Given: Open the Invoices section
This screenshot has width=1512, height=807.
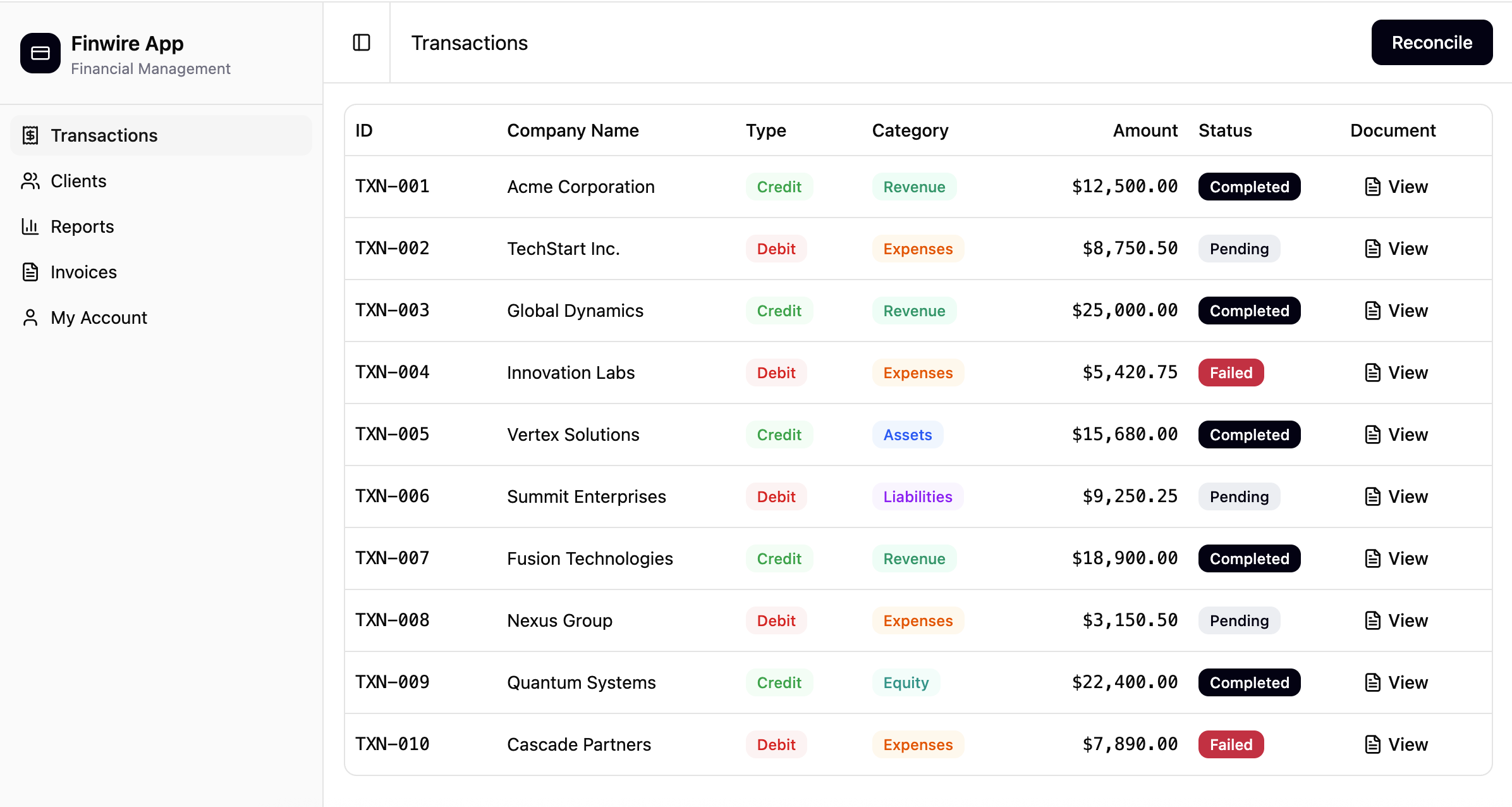Looking at the screenshot, I should (x=83, y=272).
